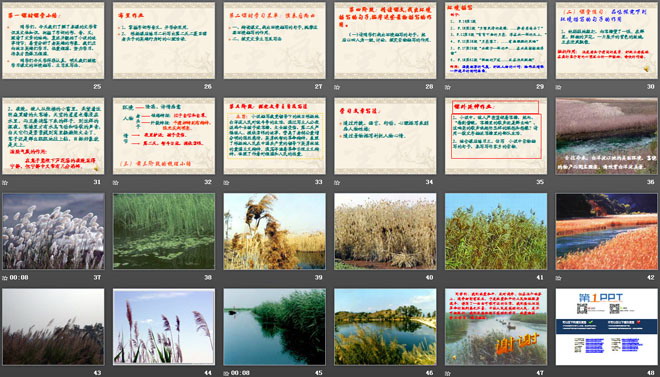Click slide number label 40
Image resolution: width=660 pixels, height=377 pixels.
coord(429,278)
